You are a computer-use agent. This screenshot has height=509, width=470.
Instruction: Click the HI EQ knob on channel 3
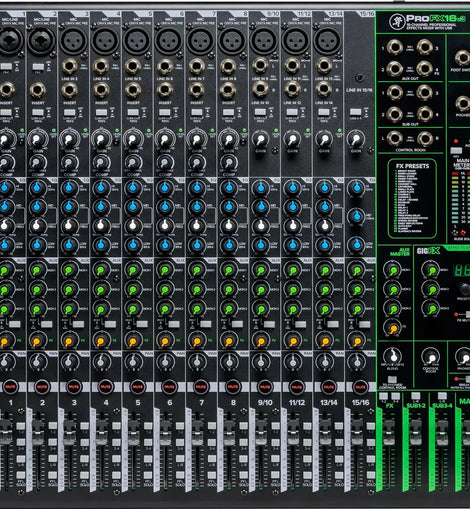(x=69, y=188)
